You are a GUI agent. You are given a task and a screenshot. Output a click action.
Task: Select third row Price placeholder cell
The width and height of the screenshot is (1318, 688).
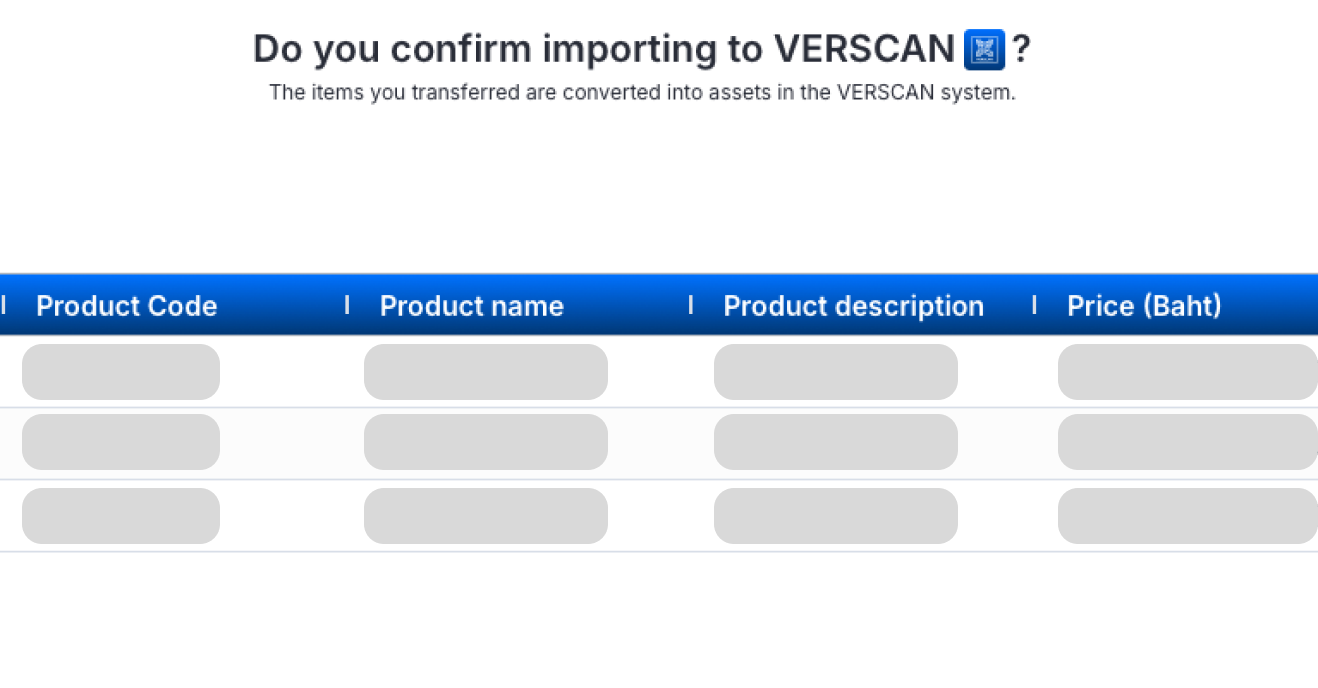(x=1187, y=516)
